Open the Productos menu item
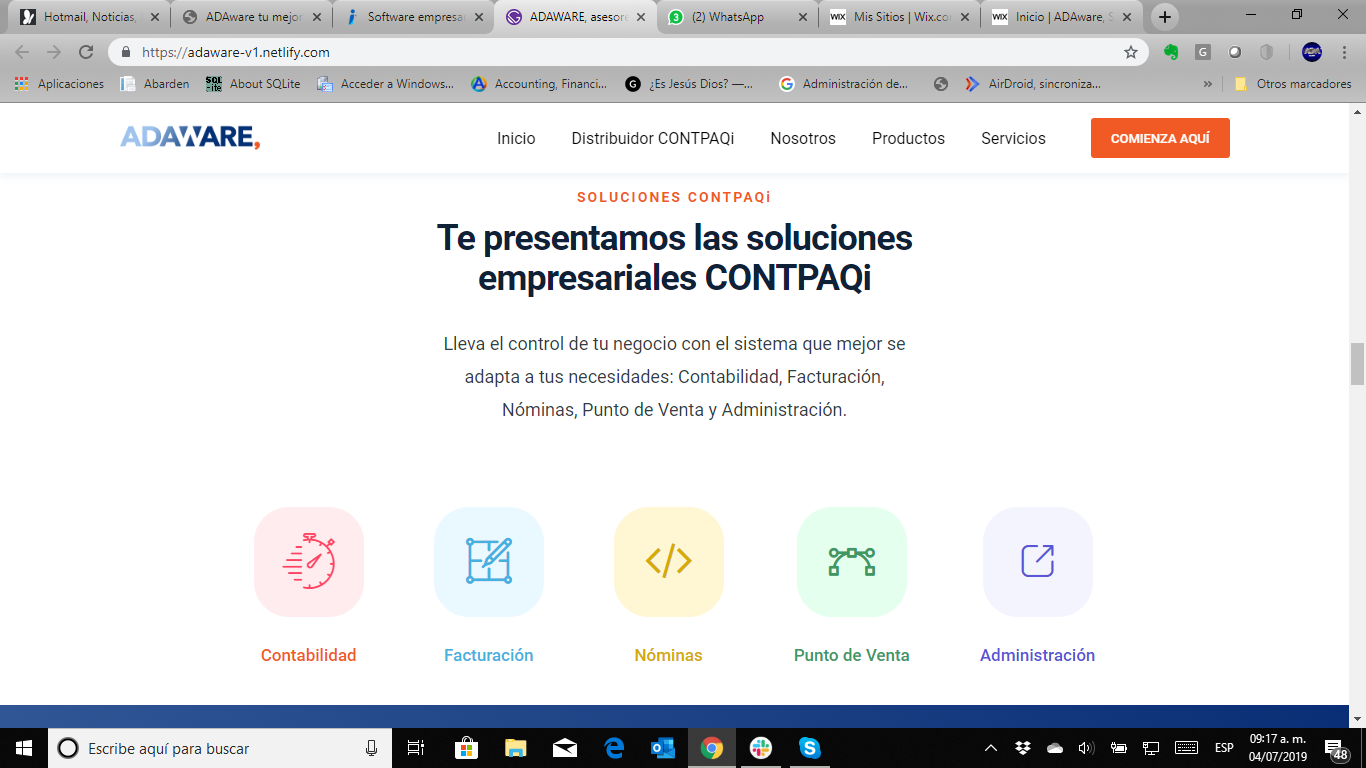The width and height of the screenshot is (1366, 768). coord(908,138)
